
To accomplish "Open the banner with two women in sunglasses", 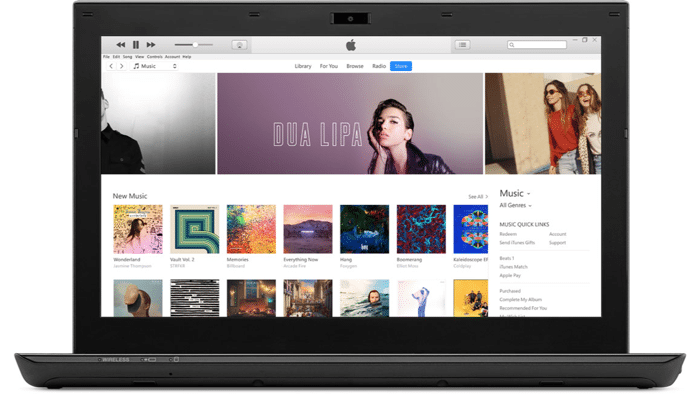I will click(x=543, y=124).
